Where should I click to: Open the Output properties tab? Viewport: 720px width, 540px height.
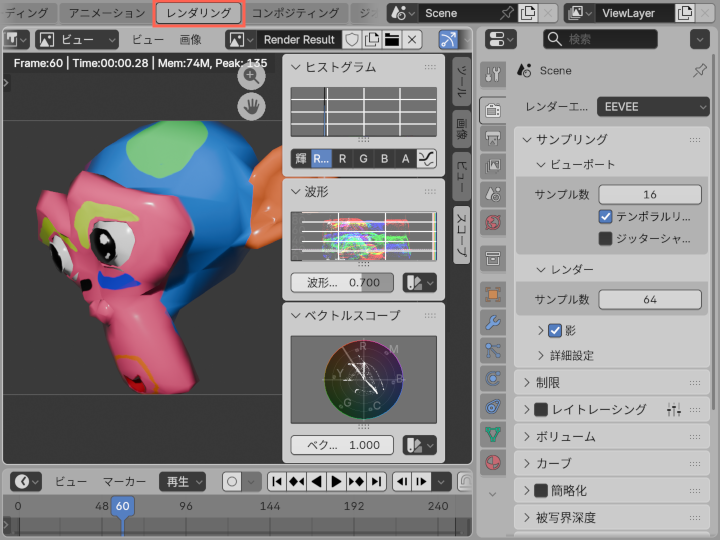[493, 138]
